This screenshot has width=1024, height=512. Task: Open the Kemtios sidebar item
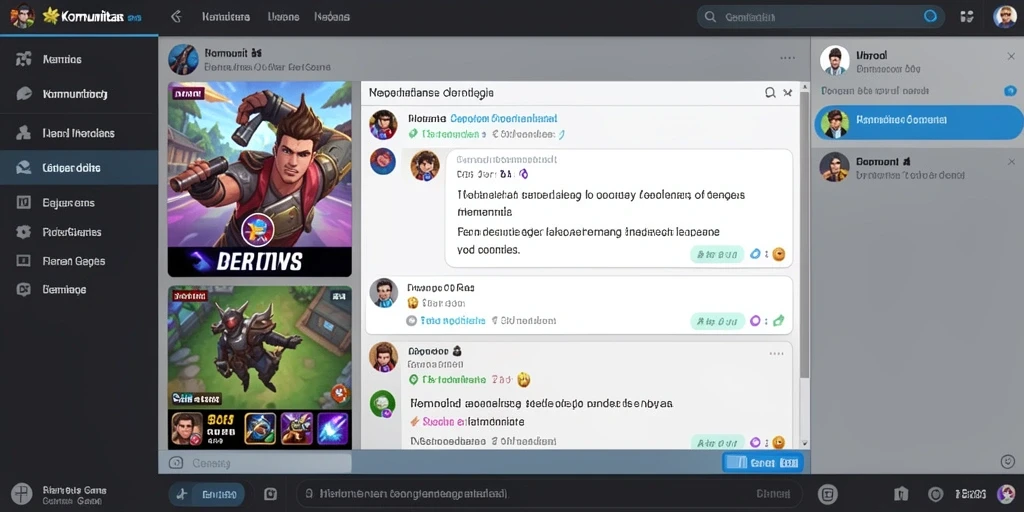78,59
